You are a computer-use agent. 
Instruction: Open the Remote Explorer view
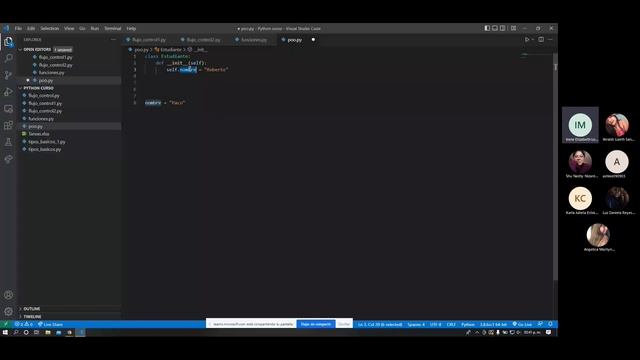tap(8, 109)
